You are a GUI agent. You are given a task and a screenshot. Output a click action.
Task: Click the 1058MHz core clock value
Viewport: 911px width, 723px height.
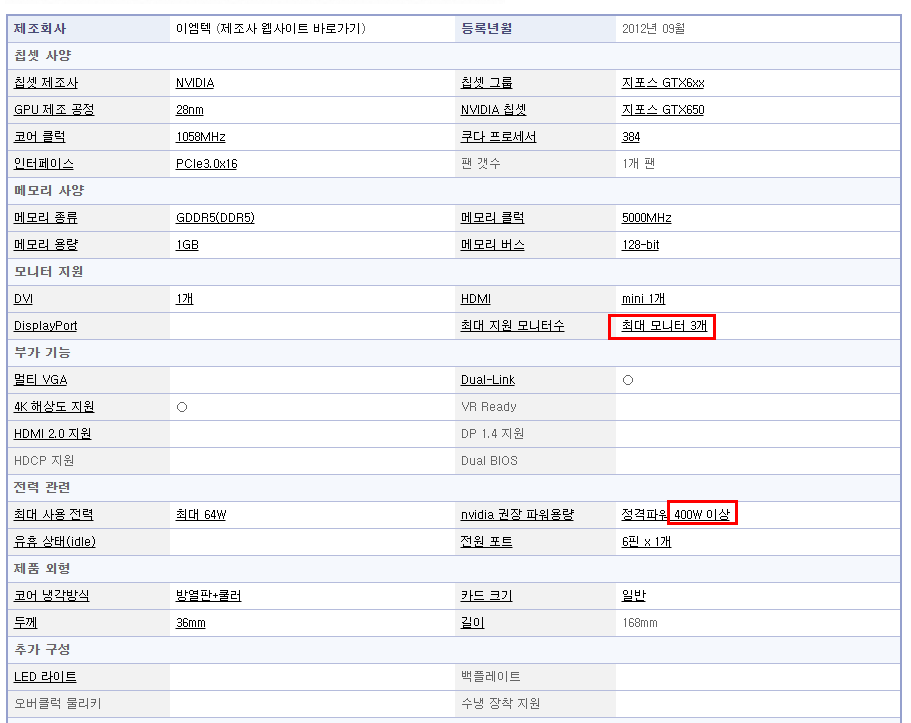(200, 137)
